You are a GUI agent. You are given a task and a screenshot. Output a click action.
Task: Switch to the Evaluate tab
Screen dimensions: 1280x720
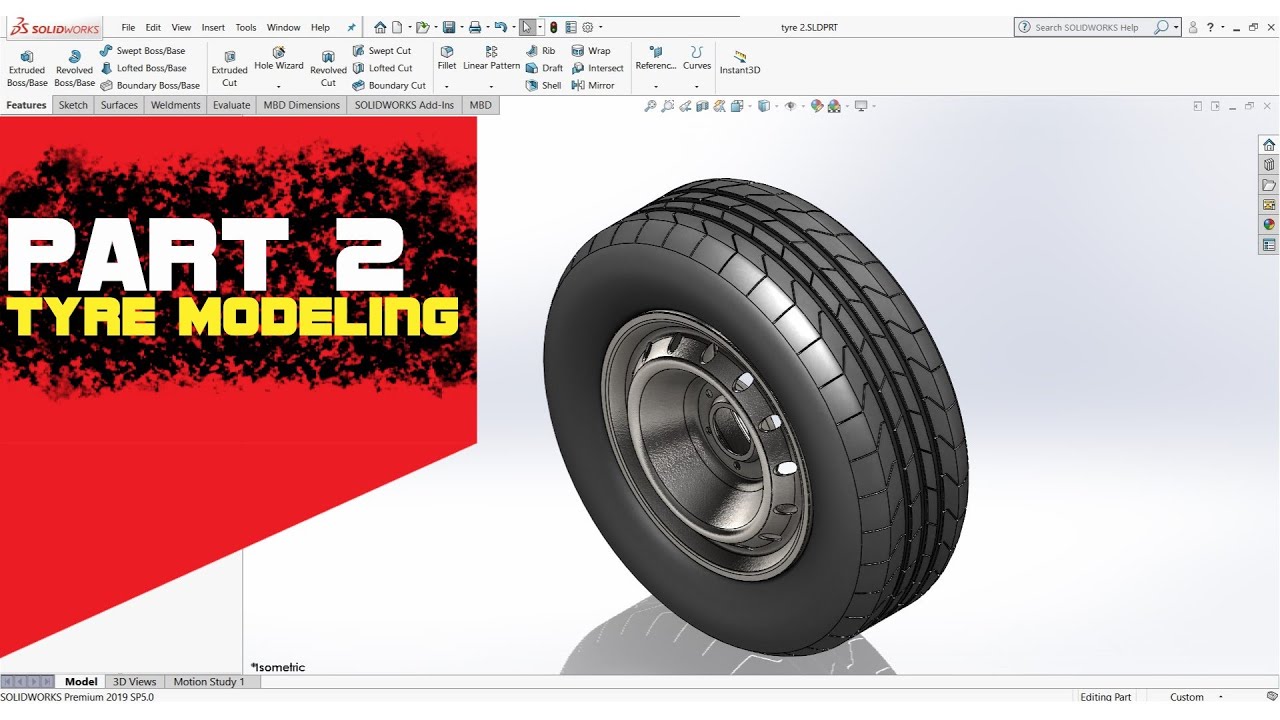[231, 105]
